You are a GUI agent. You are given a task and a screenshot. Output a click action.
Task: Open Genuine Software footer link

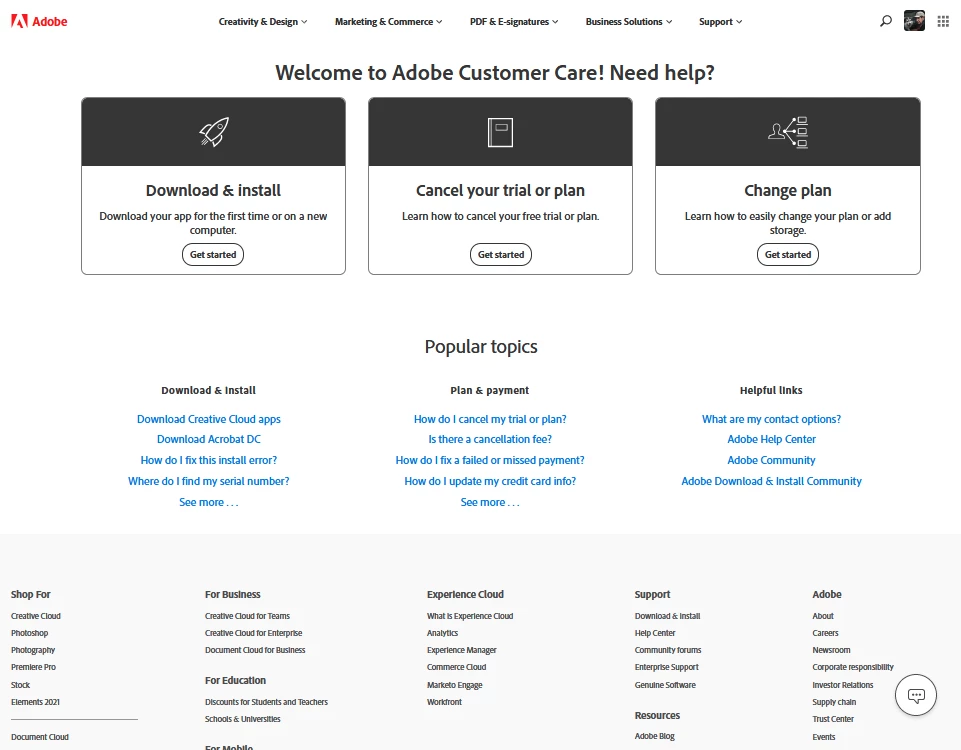click(x=665, y=685)
